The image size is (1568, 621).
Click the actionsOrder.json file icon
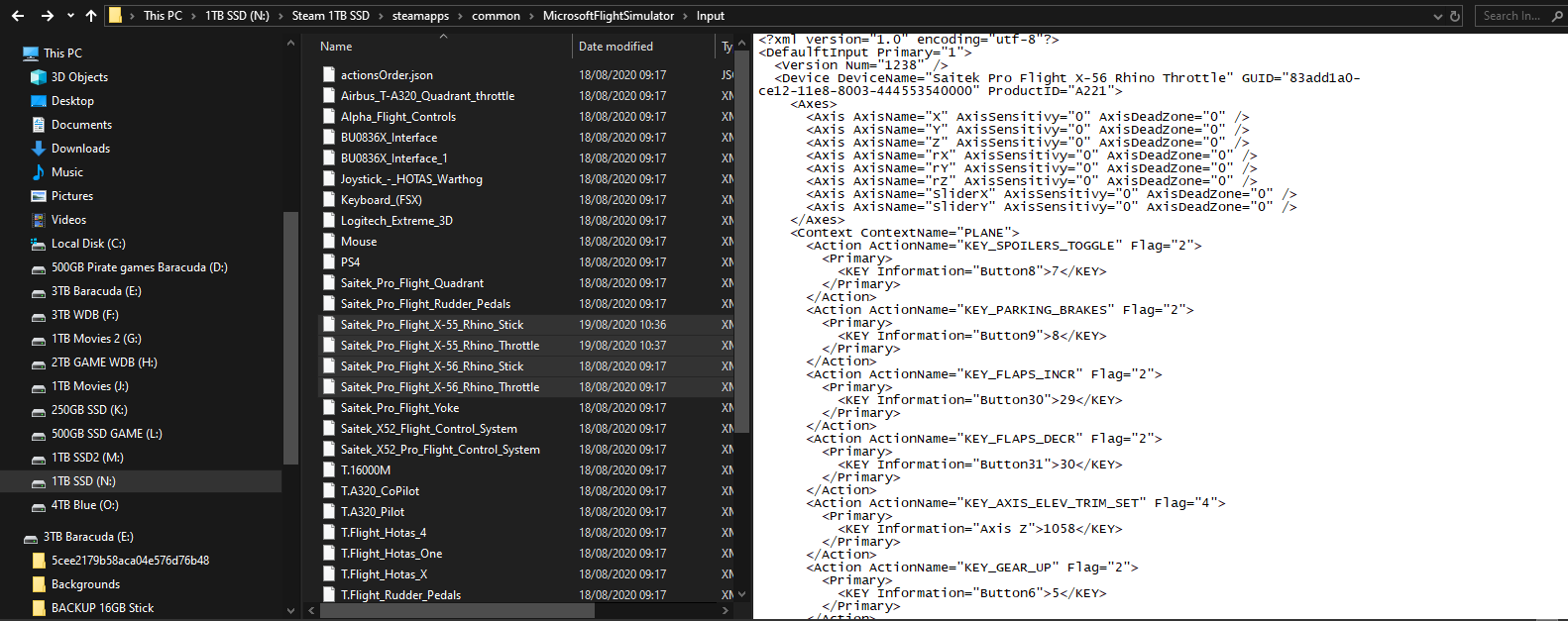(329, 75)
